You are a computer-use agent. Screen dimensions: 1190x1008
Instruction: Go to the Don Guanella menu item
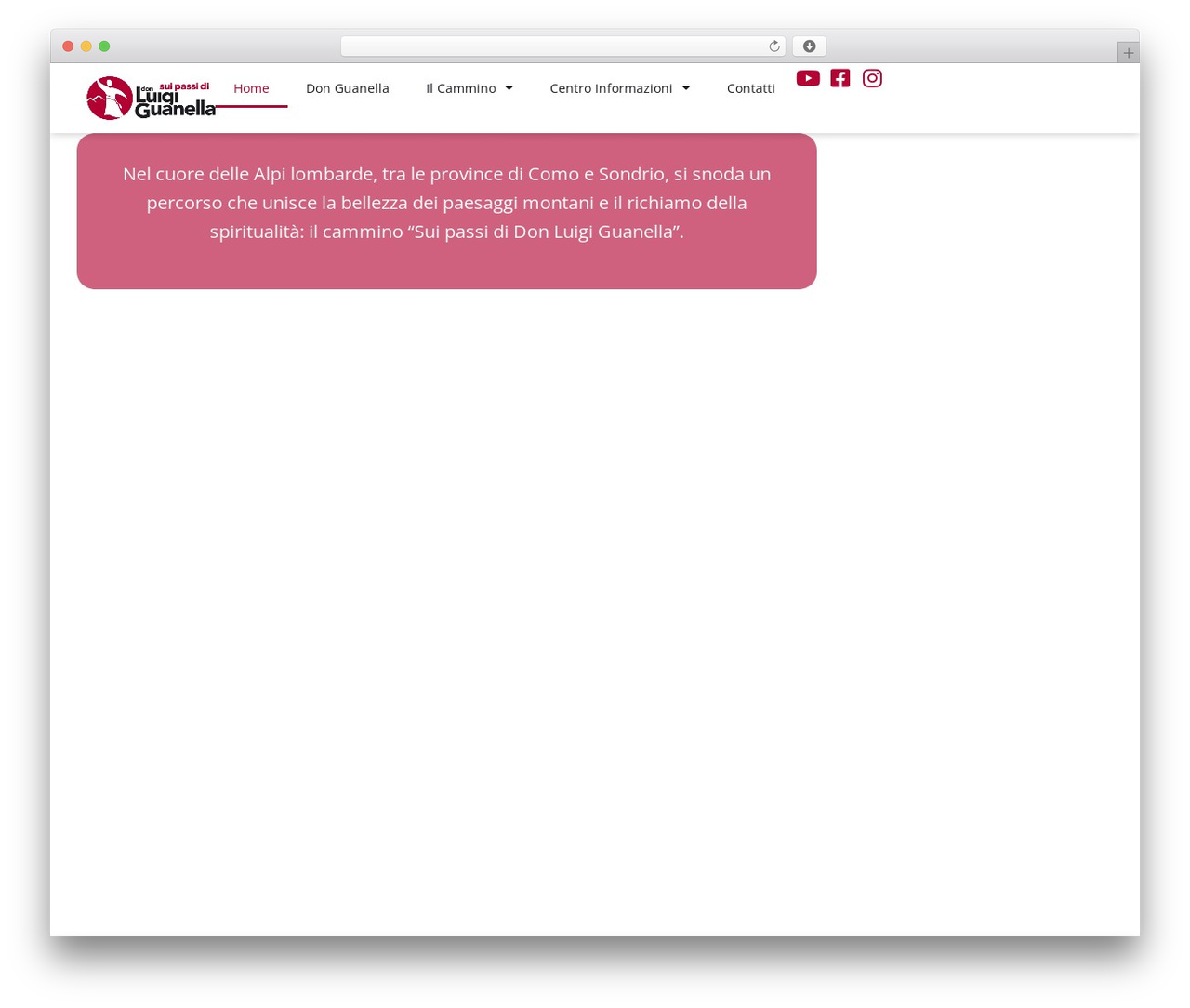point(348,88)
